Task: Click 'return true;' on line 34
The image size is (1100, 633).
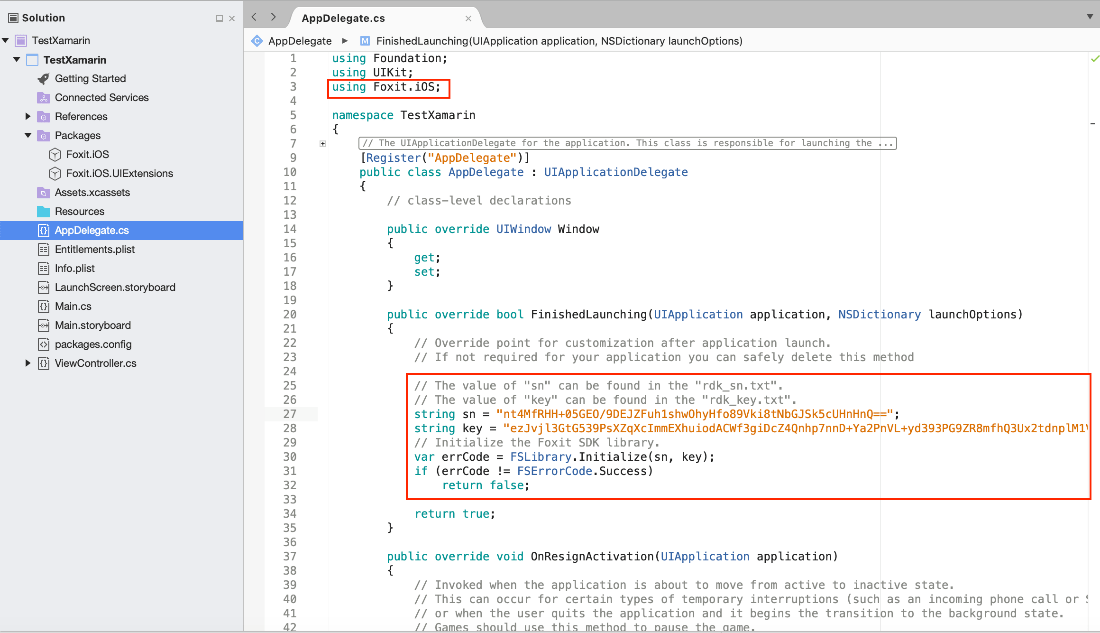Action: (x=455, y=514)
